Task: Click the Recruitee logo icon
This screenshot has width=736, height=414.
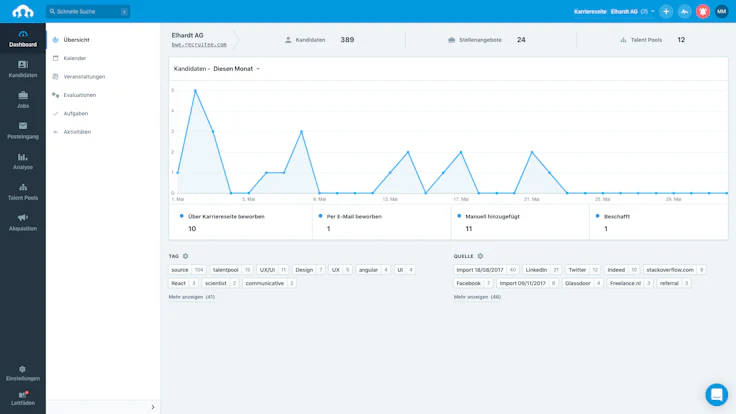Action: coord(23,11)
